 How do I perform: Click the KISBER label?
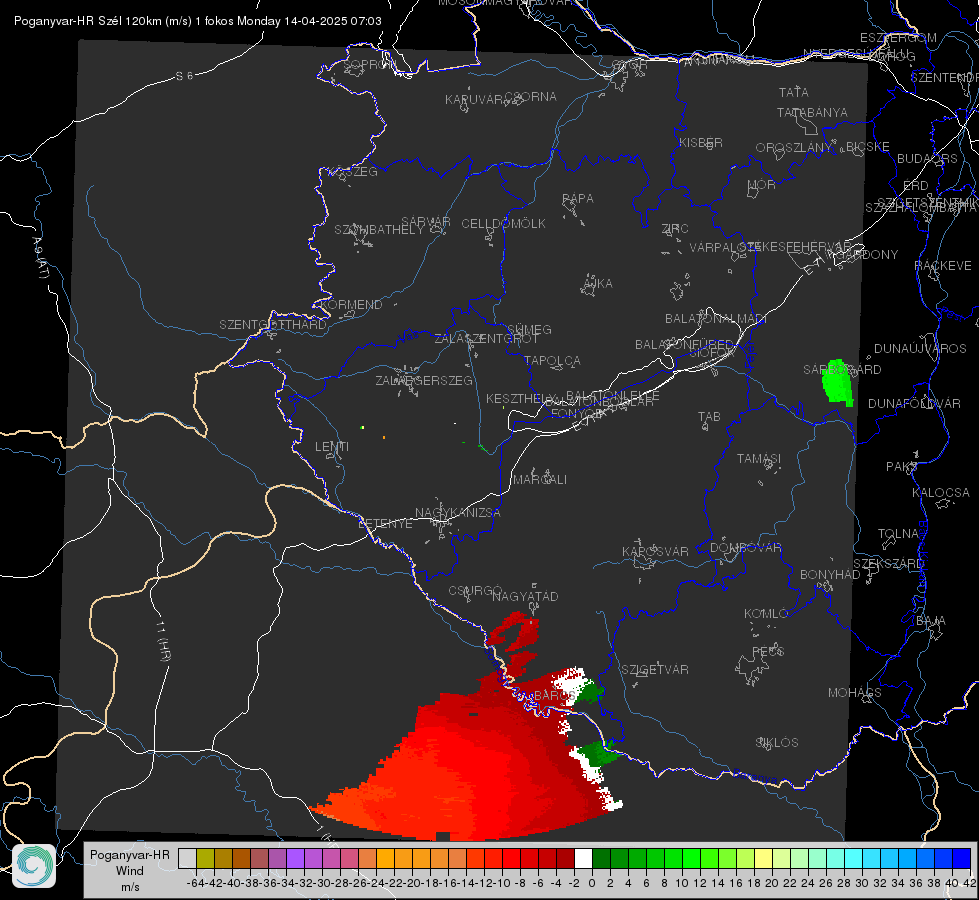tap(701, 142)
